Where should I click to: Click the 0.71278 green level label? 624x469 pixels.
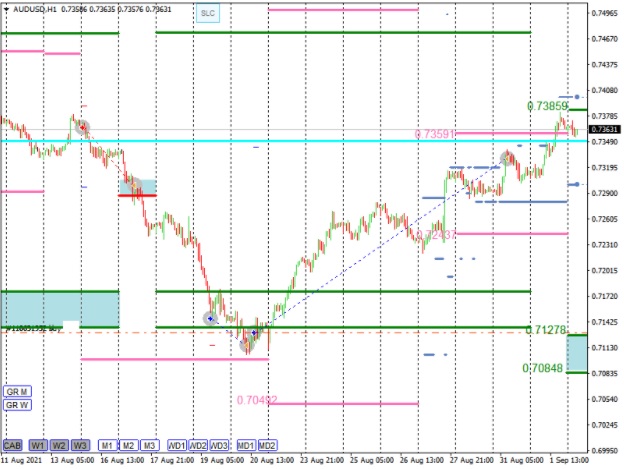pos(547,330)
